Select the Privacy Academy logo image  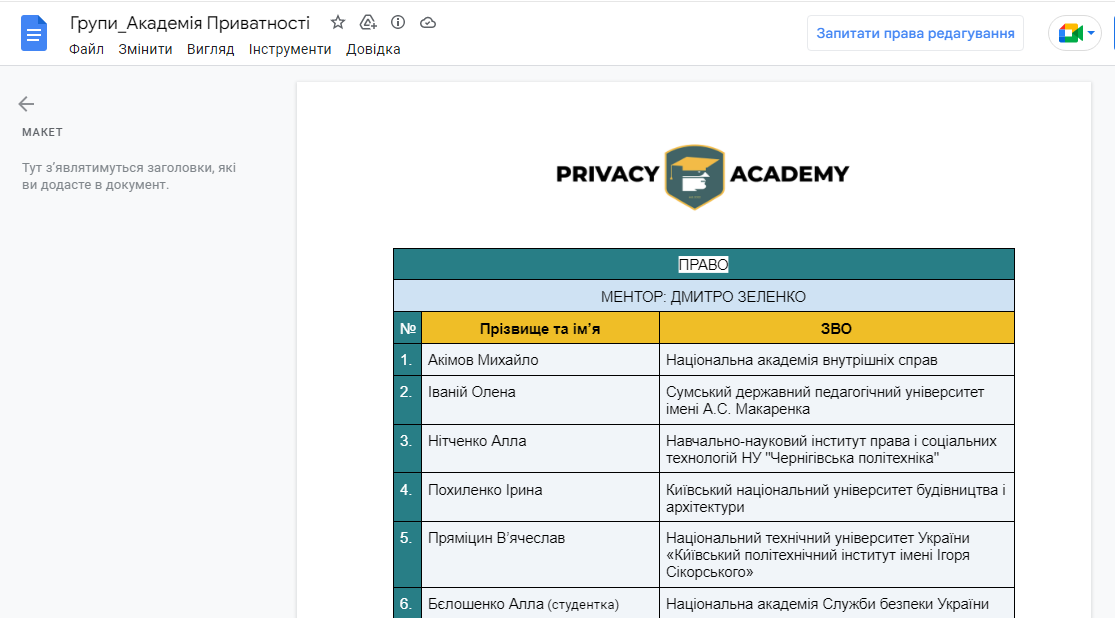point(702,175)
